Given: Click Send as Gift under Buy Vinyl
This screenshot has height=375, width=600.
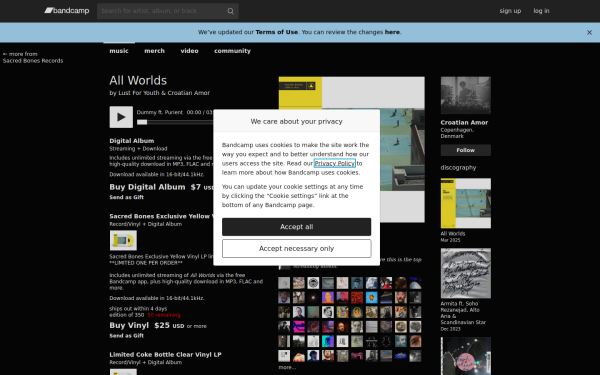Looking at the screenshot, I should (127, 336).
